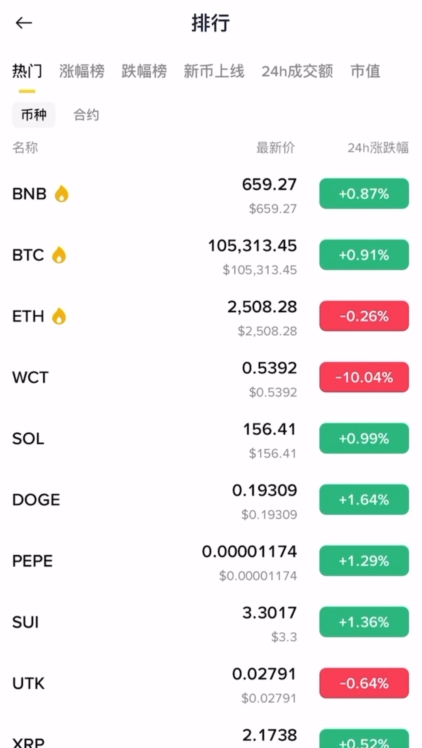The height and width of the screenshot is (748, 422).
Task: Tap the flame icon beside BTC
Action: click(x=59, y=255)
